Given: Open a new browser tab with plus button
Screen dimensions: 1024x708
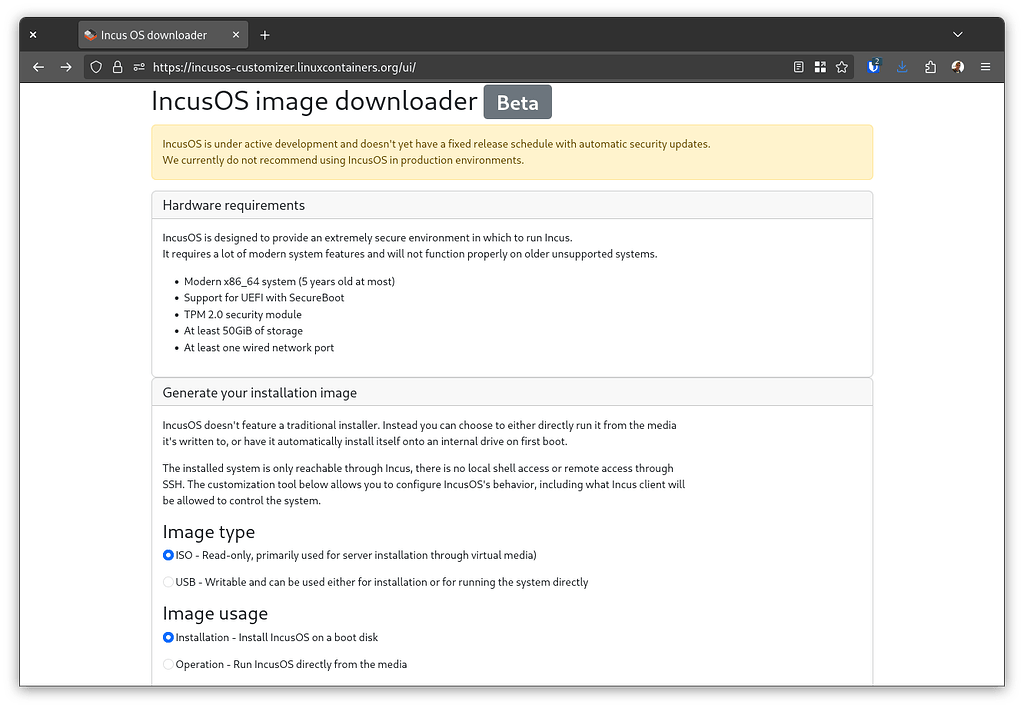Looking at the screenshot, I should (264, 34).
